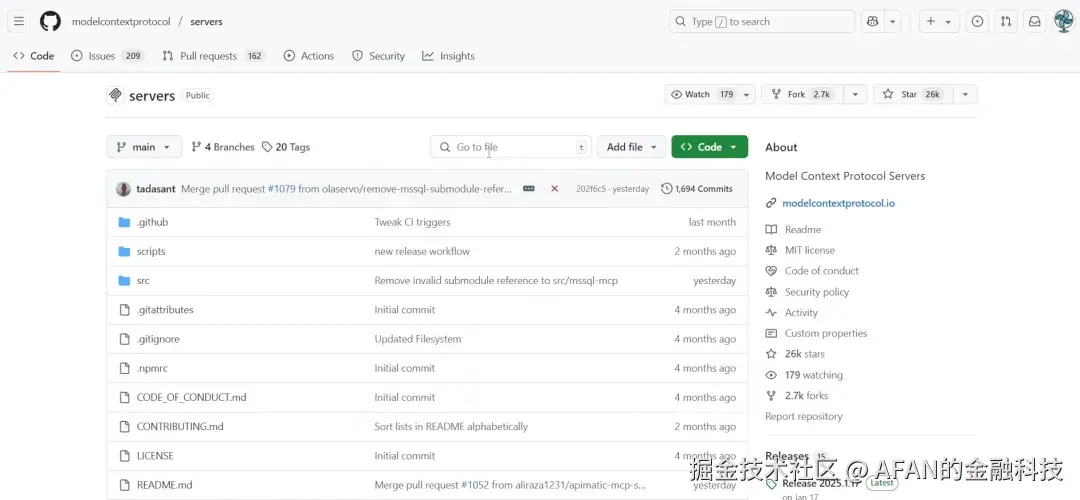Screen dimensions: 1080x500
Task: Open the Star lists dropdown arrow
Action: (965, 94)
